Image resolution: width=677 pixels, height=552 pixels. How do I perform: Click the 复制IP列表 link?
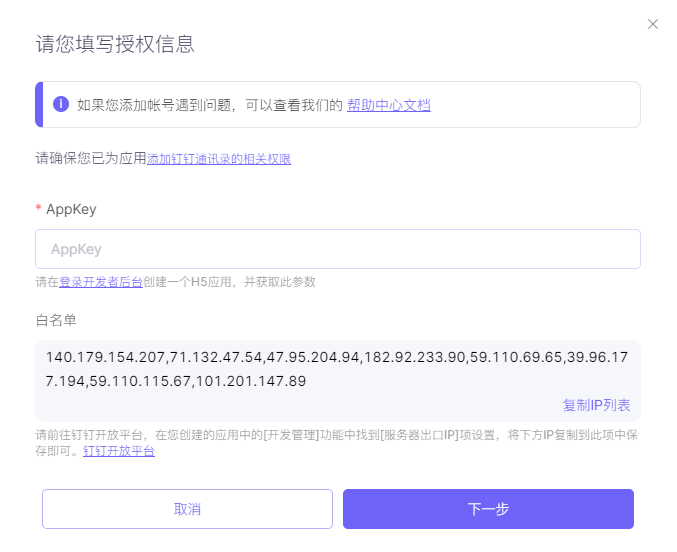[x=596, y=405]
